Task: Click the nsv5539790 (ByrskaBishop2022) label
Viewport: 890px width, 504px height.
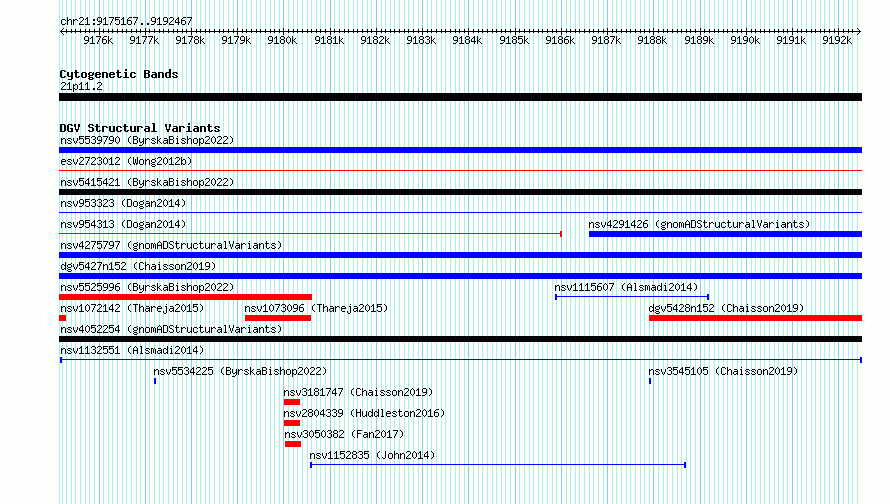Action: coord(147,140)
